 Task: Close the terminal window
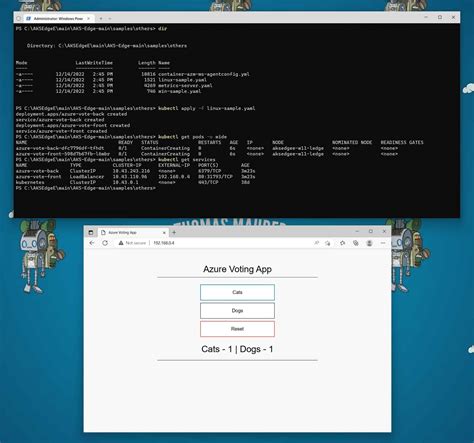tap(453, 17)
